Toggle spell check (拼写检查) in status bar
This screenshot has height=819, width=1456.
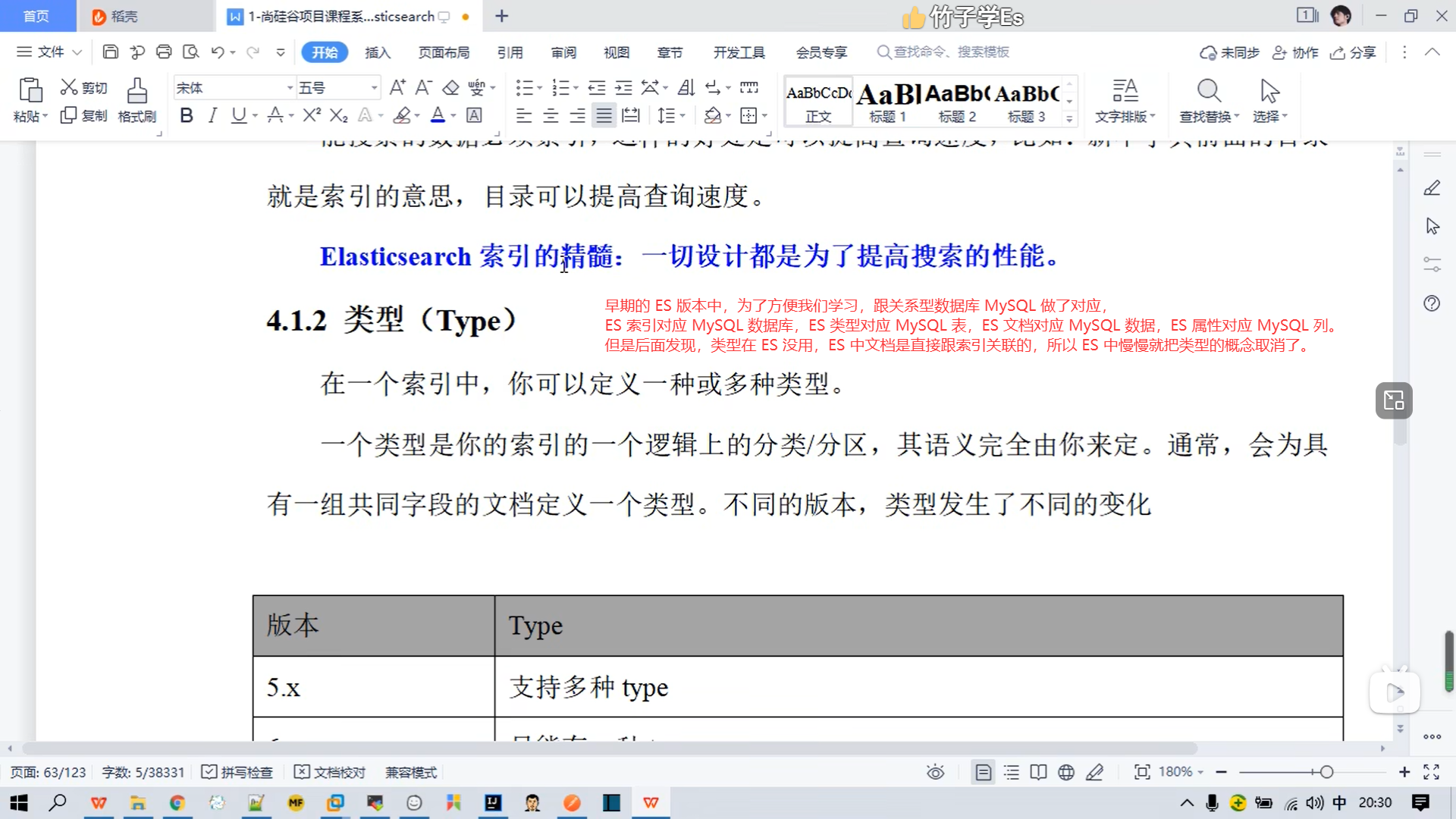tap(237, 772)
